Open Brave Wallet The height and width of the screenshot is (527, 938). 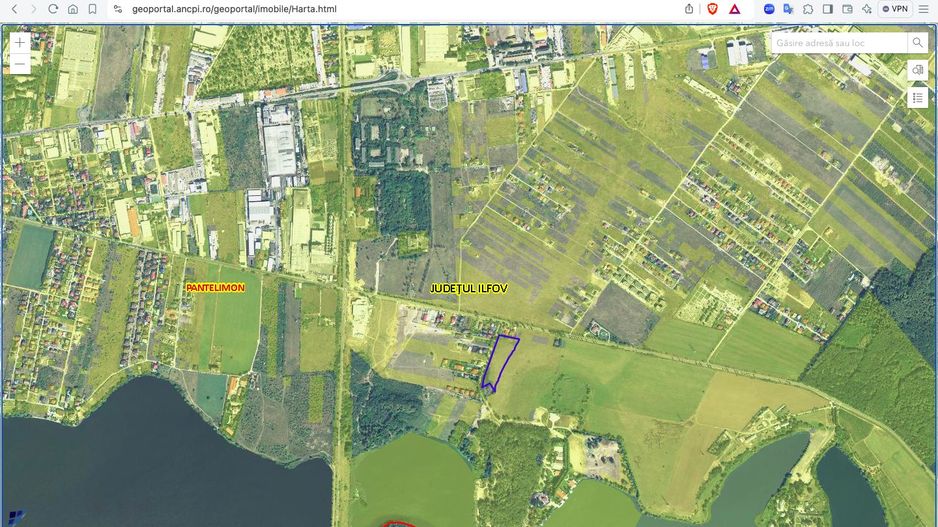[x=847, y=9]
